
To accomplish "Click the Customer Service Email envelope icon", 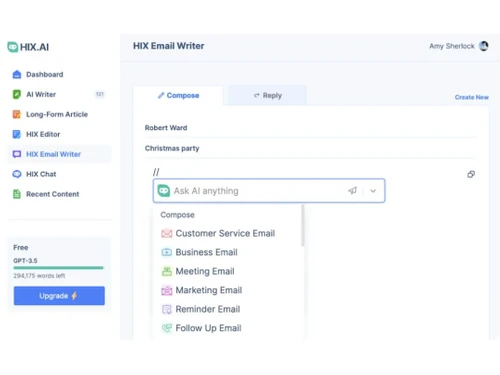I will pyautogui.click(x=167, y=233).
